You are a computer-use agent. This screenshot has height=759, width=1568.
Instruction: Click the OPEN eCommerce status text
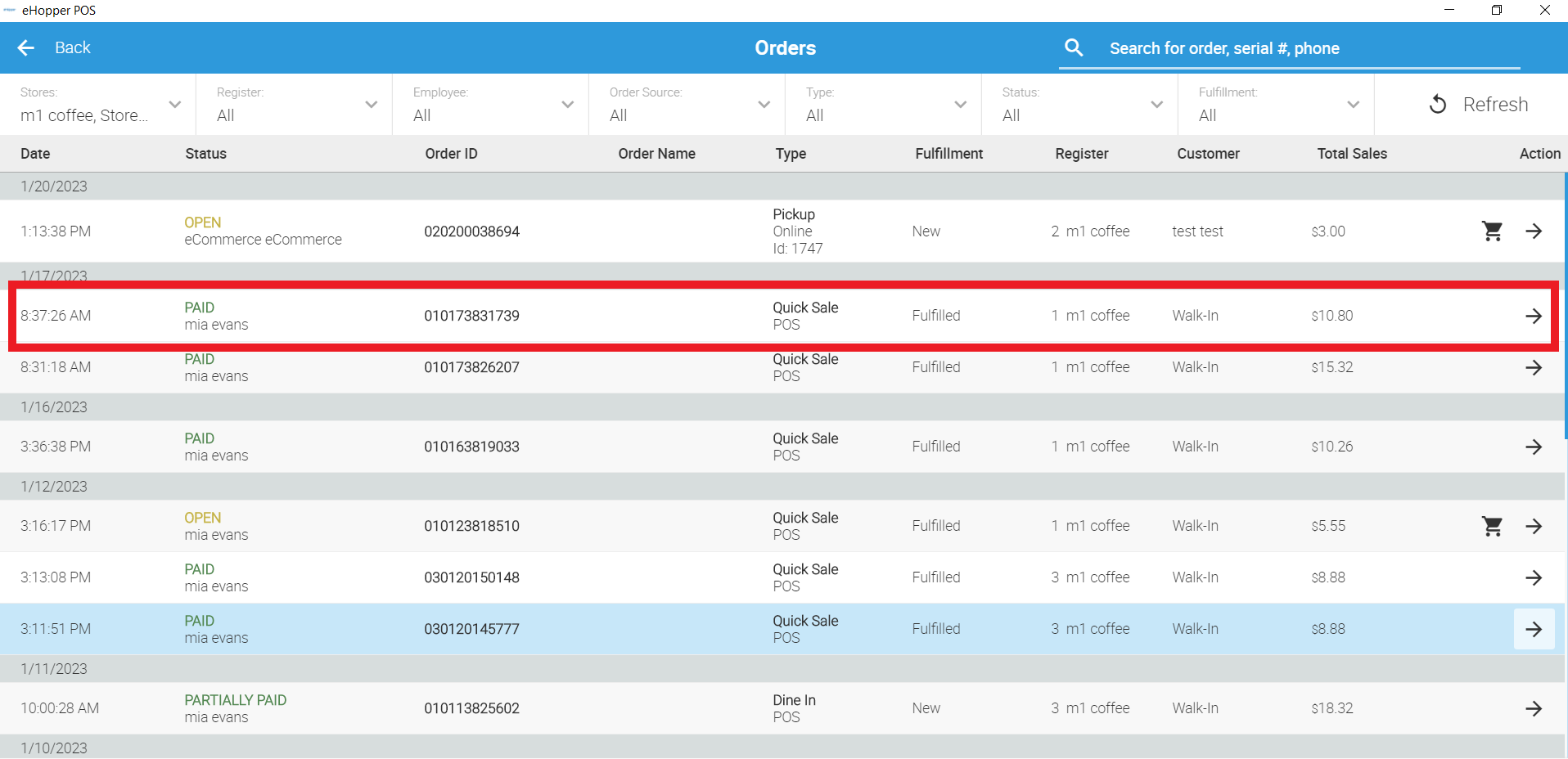click(x=263, y=231)
